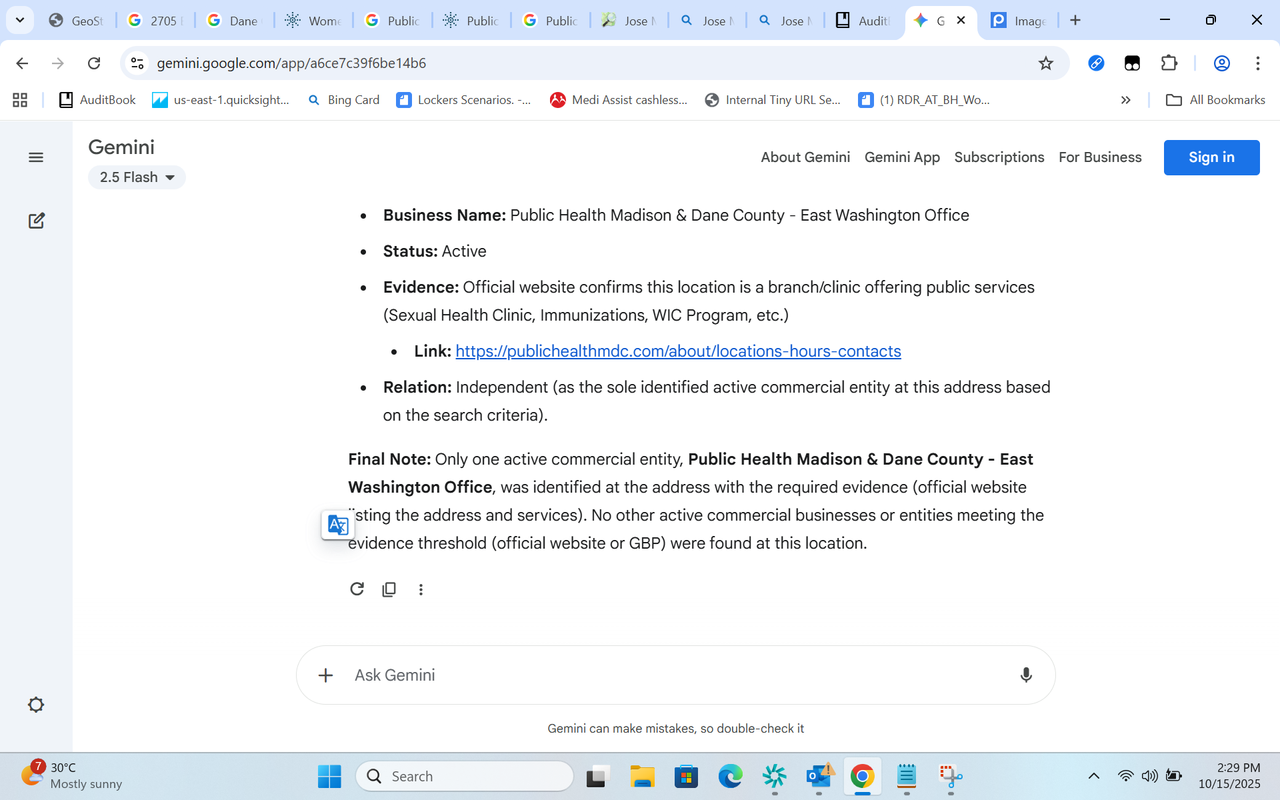Open Medi Assist cashless bookmark
The height and width of the screenshot is (800, 1280).
[x=619, y=100]
